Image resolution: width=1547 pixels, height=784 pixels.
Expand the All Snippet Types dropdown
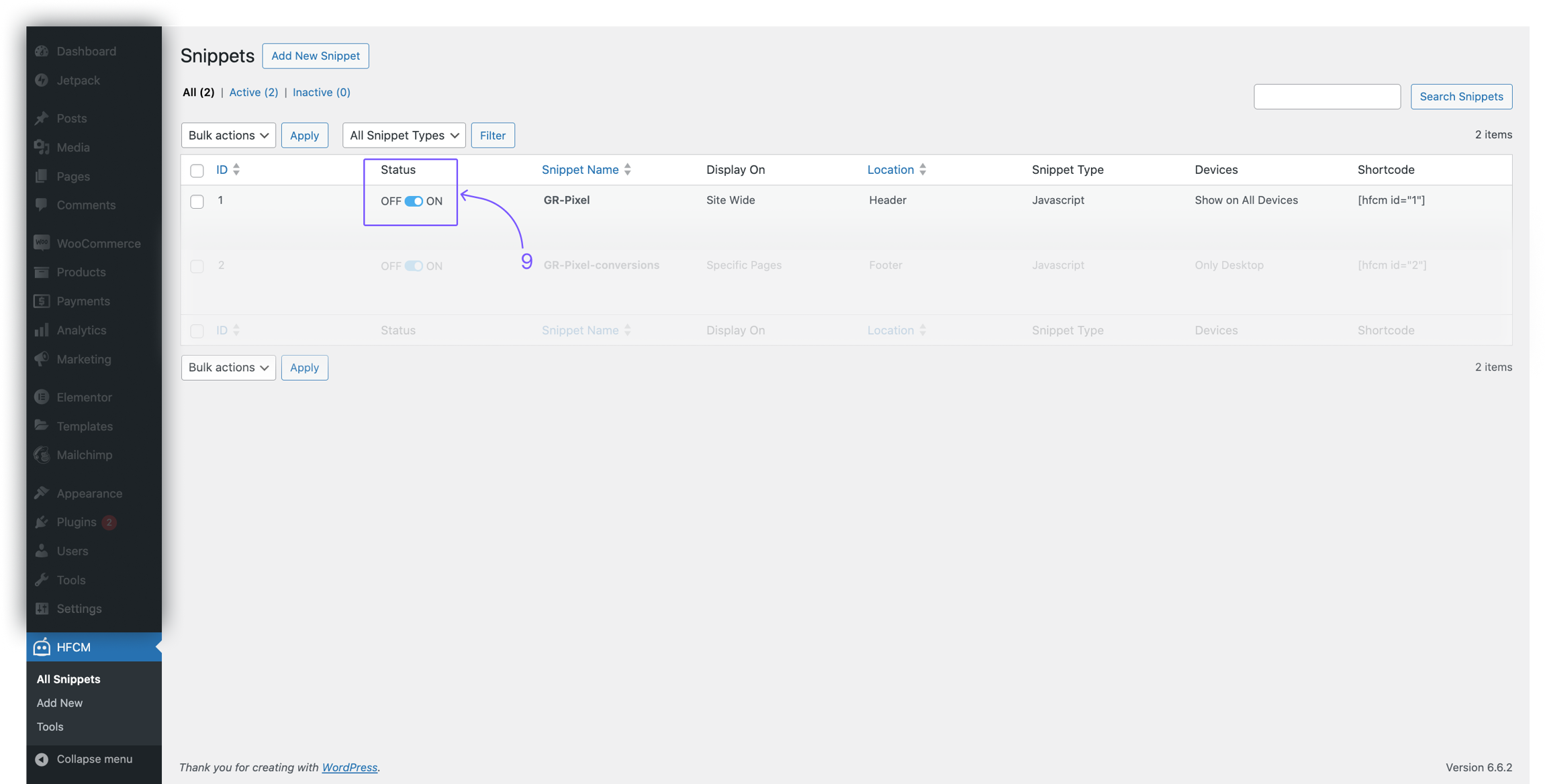pyautogui.click(x=404, y=135)
